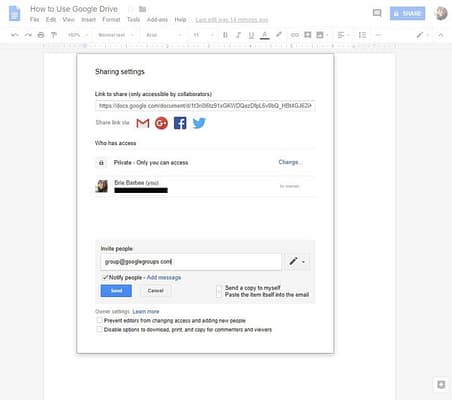This screenshot has width=452, height=400.
Task: Open the paragraph style dropdown
Action: point(116,35)
